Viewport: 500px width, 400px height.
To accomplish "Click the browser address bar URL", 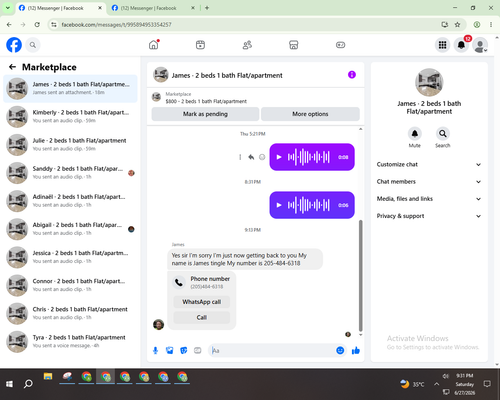I will click(x=116, y=25).
